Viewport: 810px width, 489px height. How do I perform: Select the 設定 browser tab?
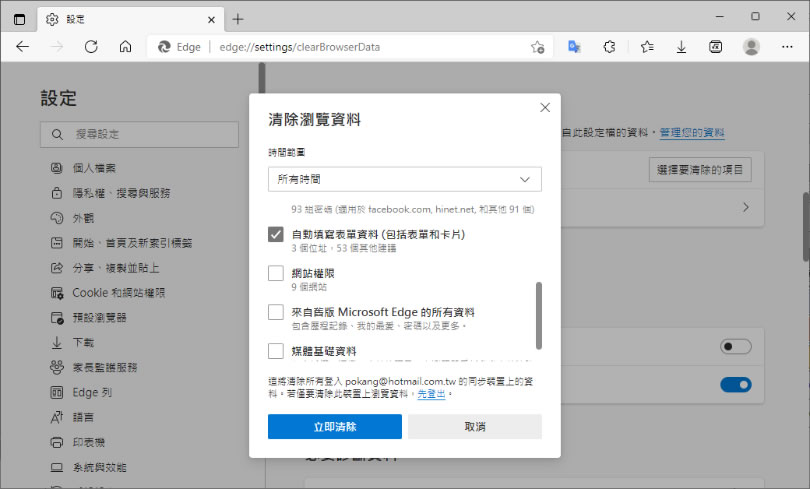pos(120,19)
